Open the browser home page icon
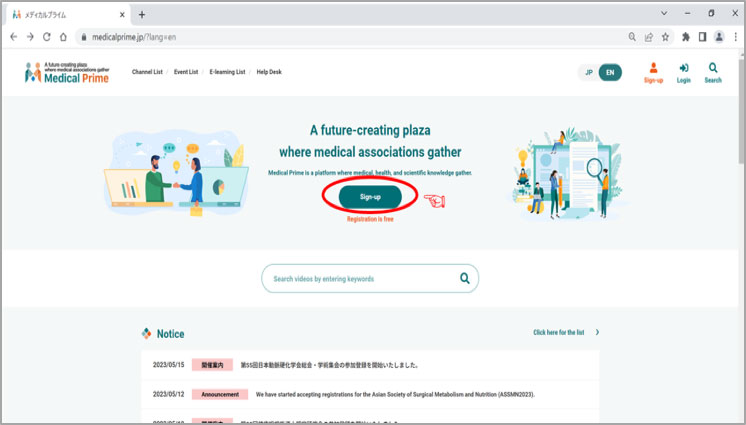 pos(63,37)
